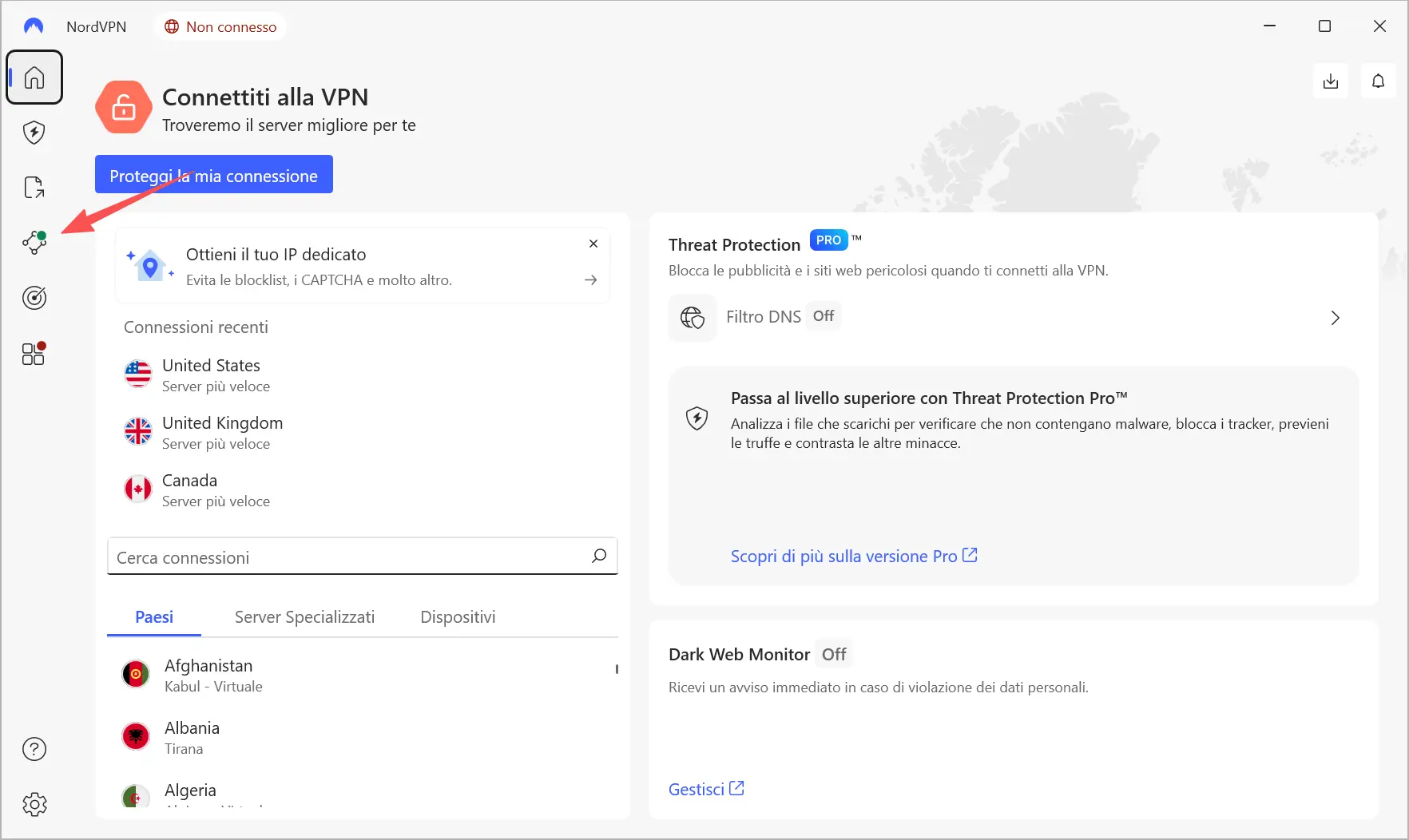The height and width of the screenshot is (840, 1409).
Task: Open Dark Web Monitor radar icon
Action: (x=34, y=298)
